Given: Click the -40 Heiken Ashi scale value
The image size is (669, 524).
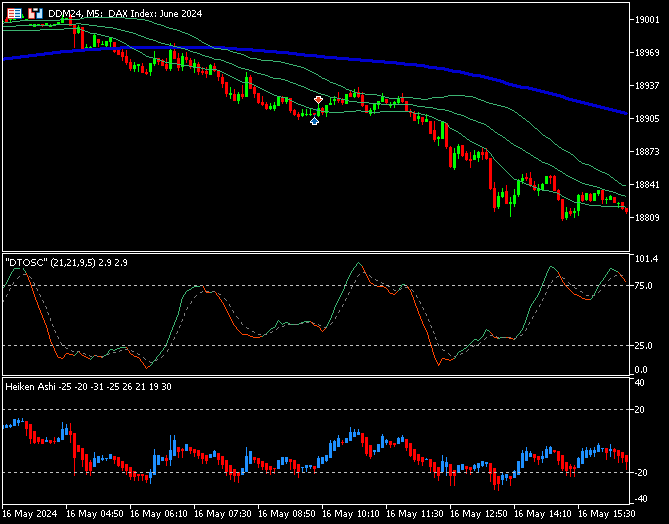Looking at the screenshot, I should (x=640, y=498).
